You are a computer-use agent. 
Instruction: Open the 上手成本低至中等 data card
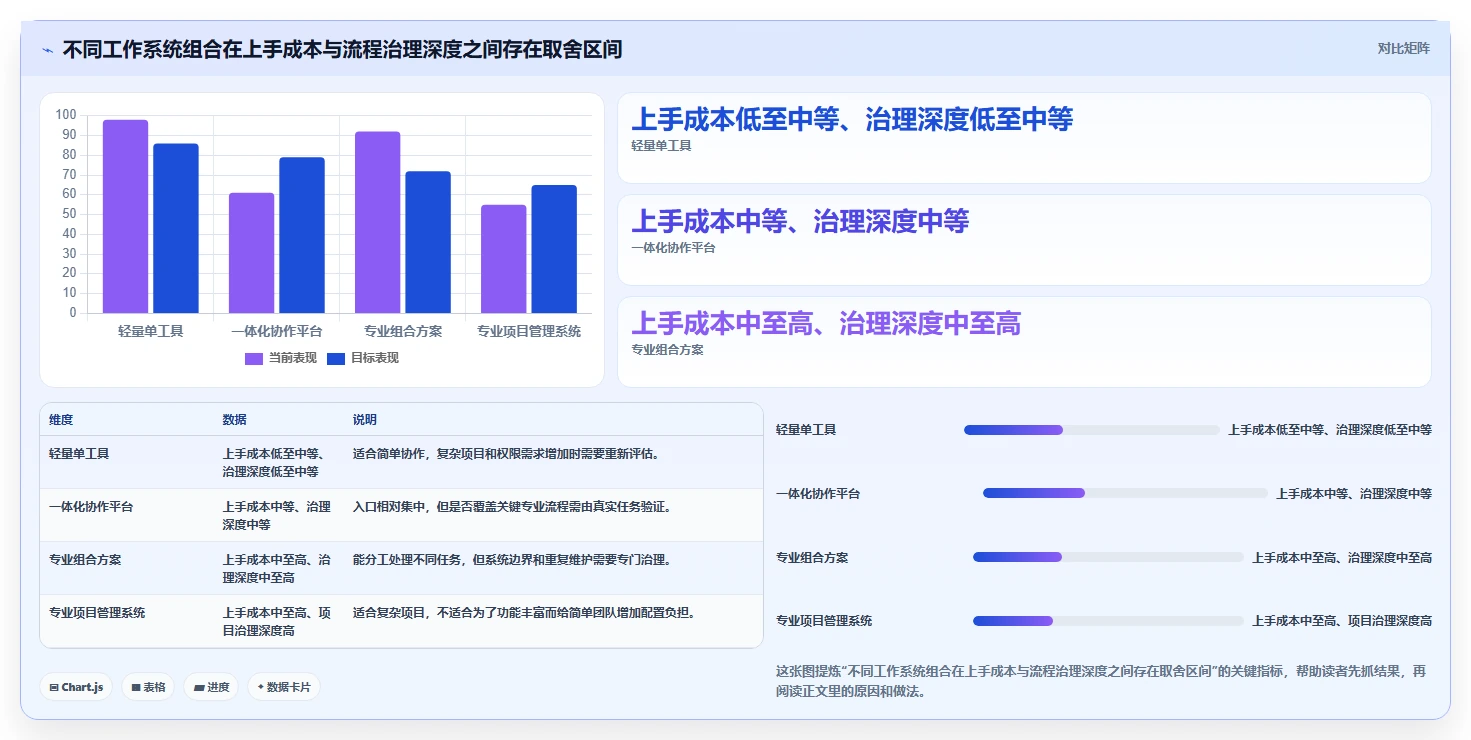pyautogui.click(x=1024, y=138)
